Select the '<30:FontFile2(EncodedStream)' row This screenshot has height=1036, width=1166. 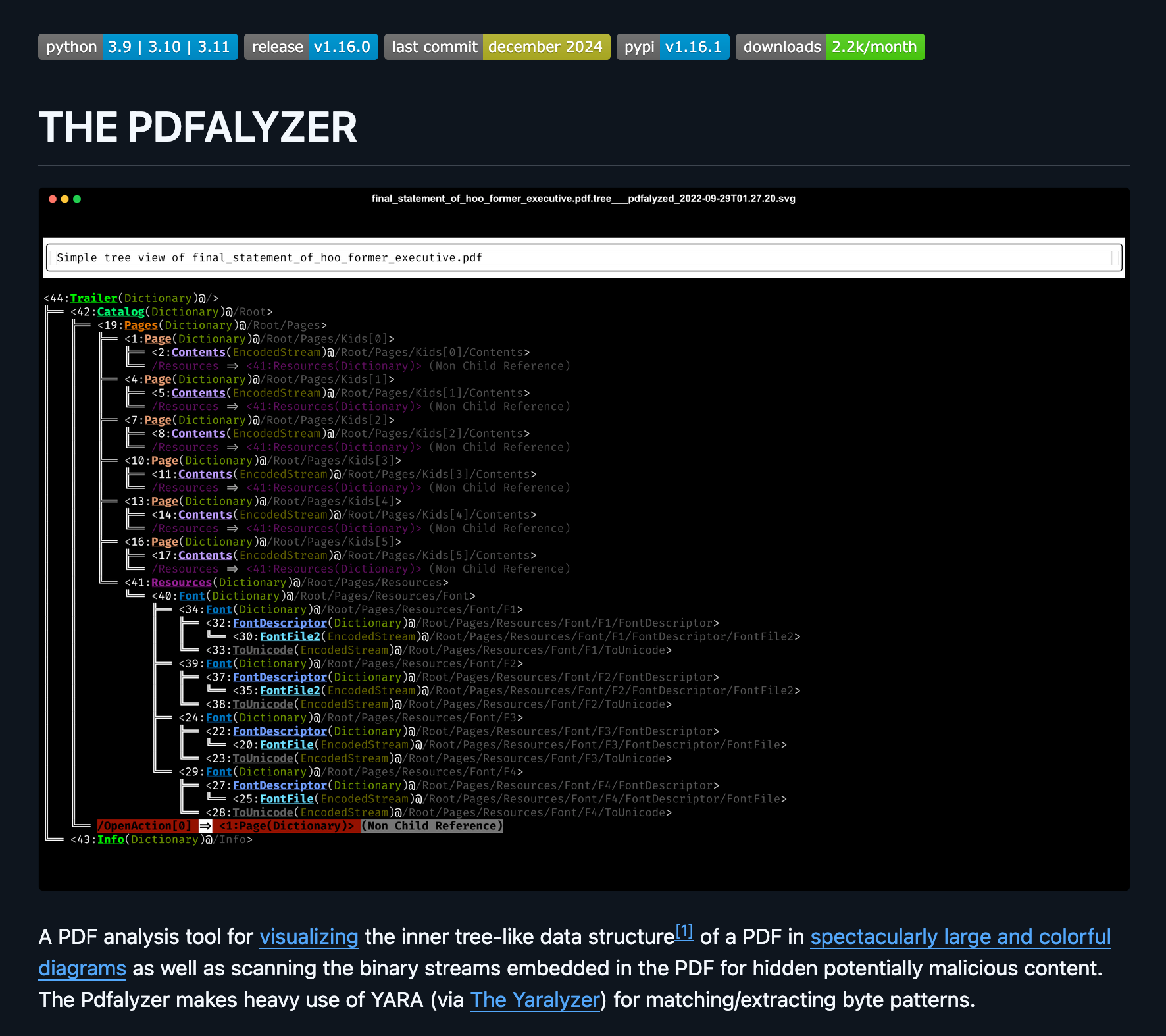point(517,636)
